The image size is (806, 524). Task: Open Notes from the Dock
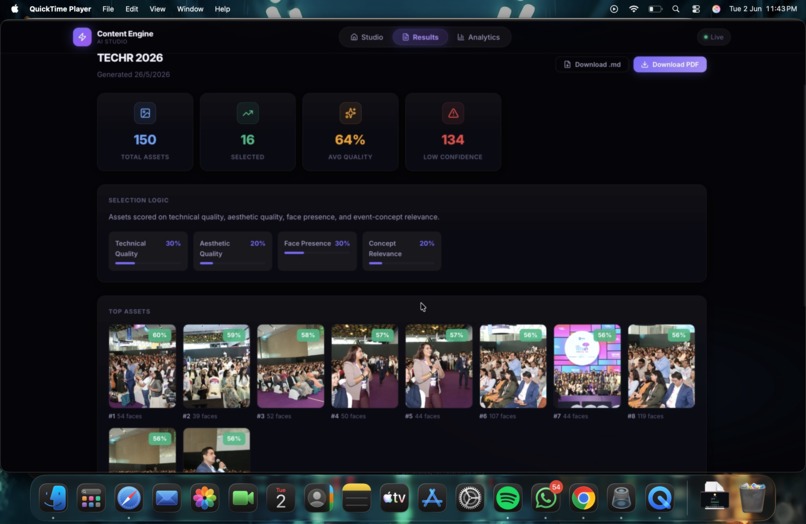356,498
